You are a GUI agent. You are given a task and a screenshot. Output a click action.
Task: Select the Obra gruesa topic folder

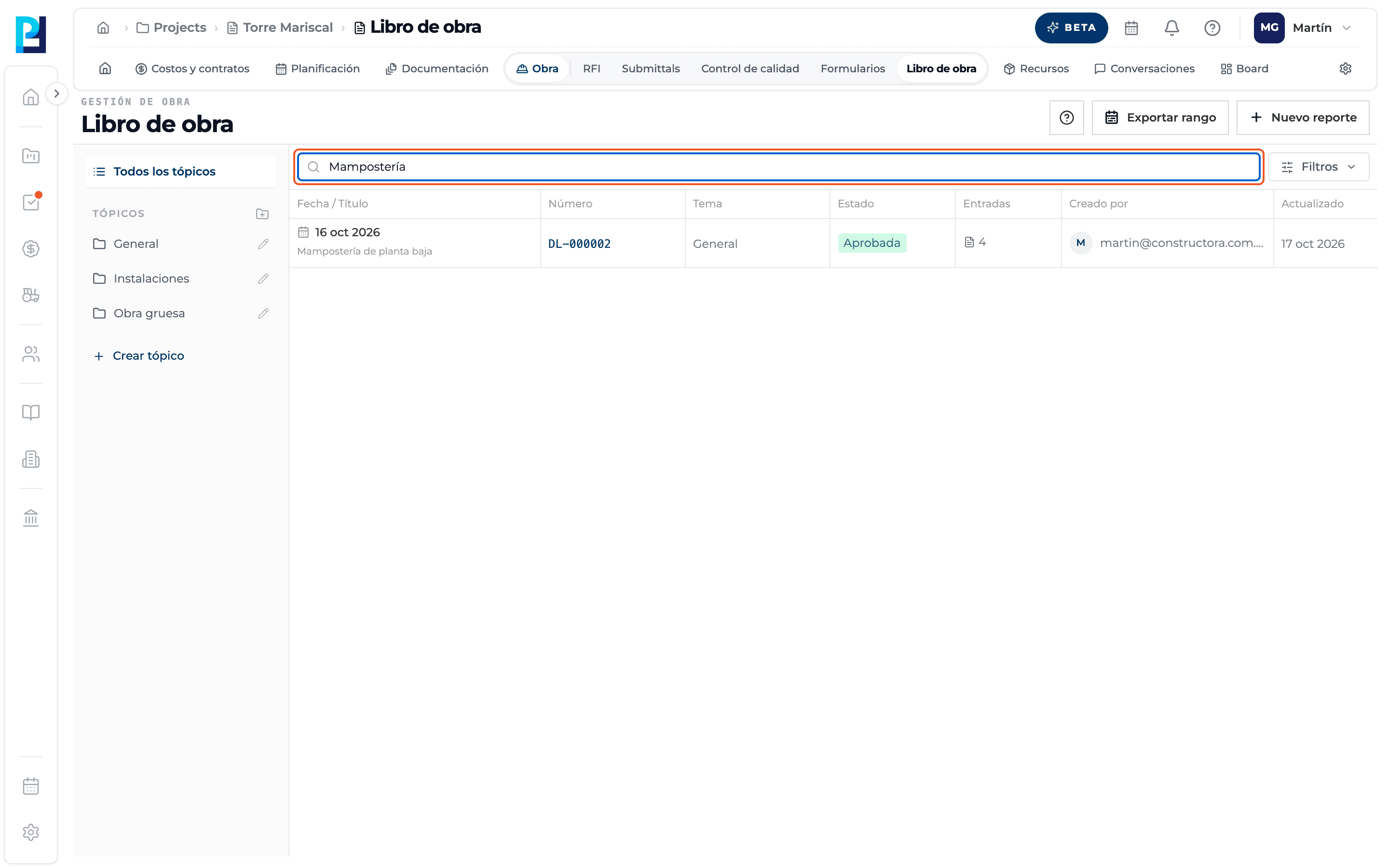pos(149,313)
